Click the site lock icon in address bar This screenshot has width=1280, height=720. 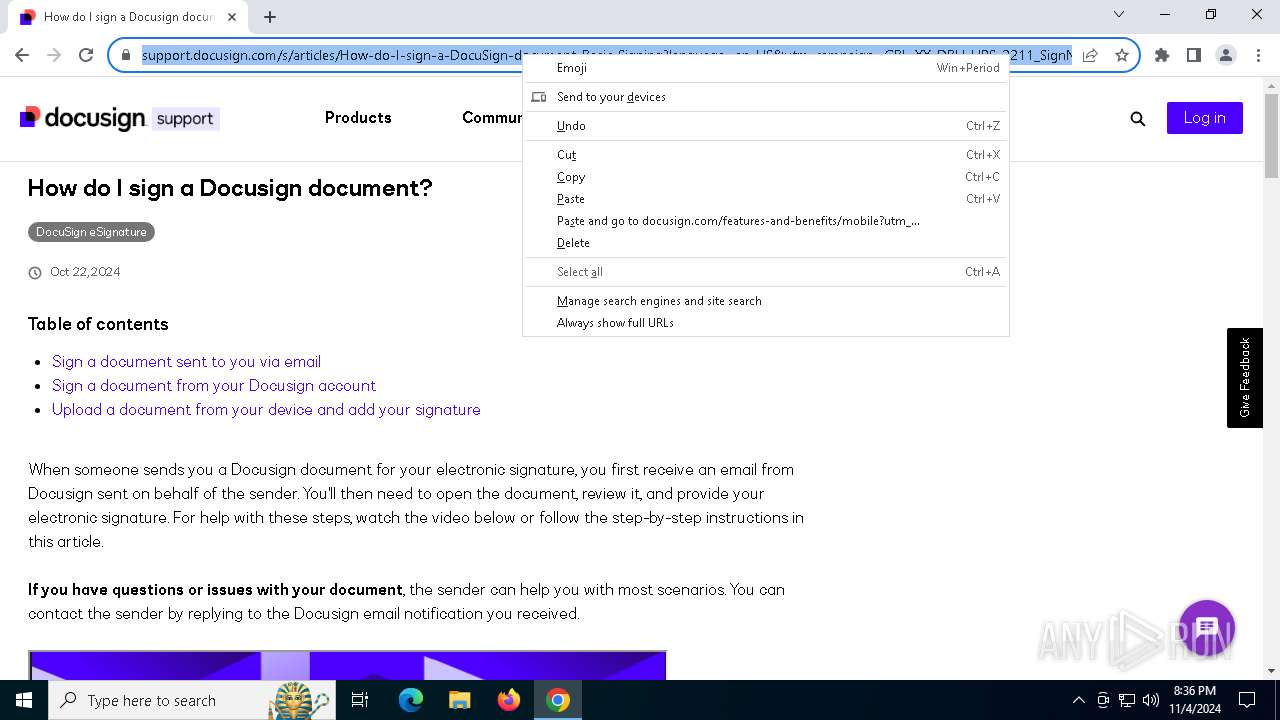coord(126,55)
